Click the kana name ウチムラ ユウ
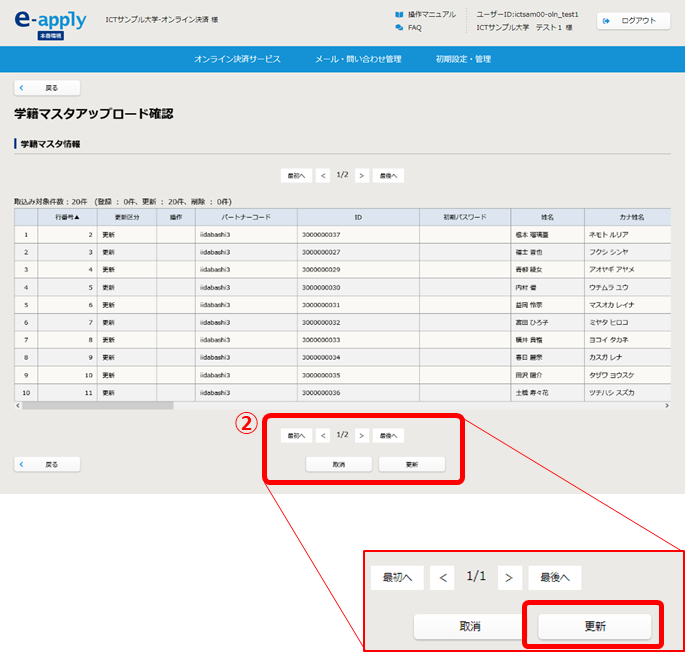Viewport: 685px width, 652px height. click(609, 288)
